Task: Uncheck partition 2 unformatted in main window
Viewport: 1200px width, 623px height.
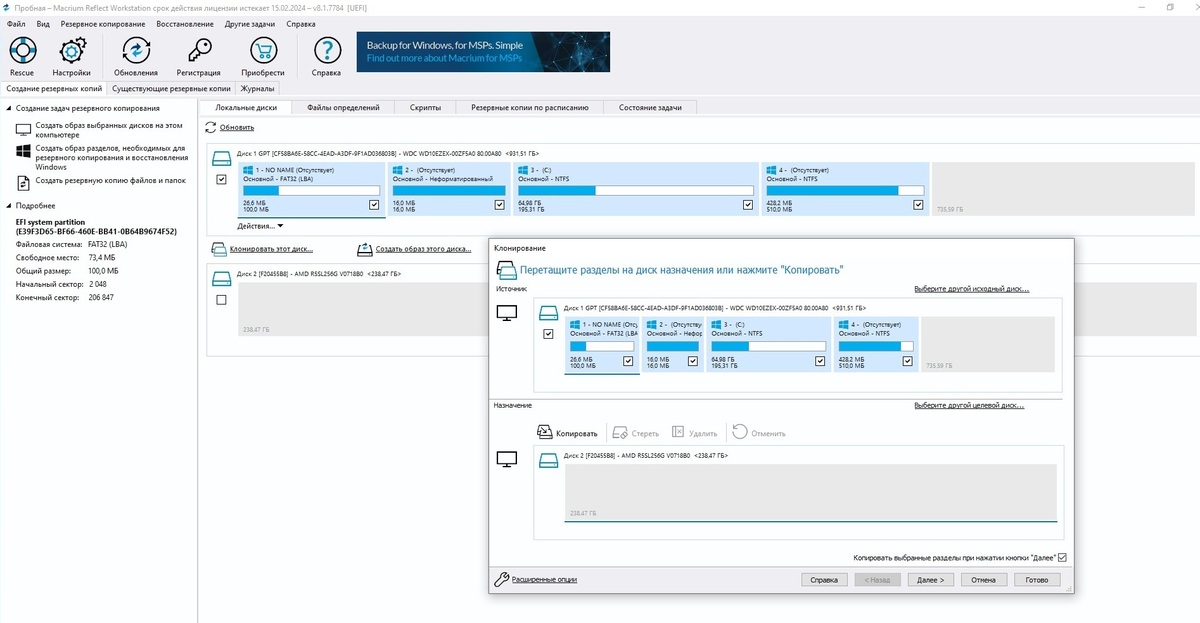Action: pos(499,205)
